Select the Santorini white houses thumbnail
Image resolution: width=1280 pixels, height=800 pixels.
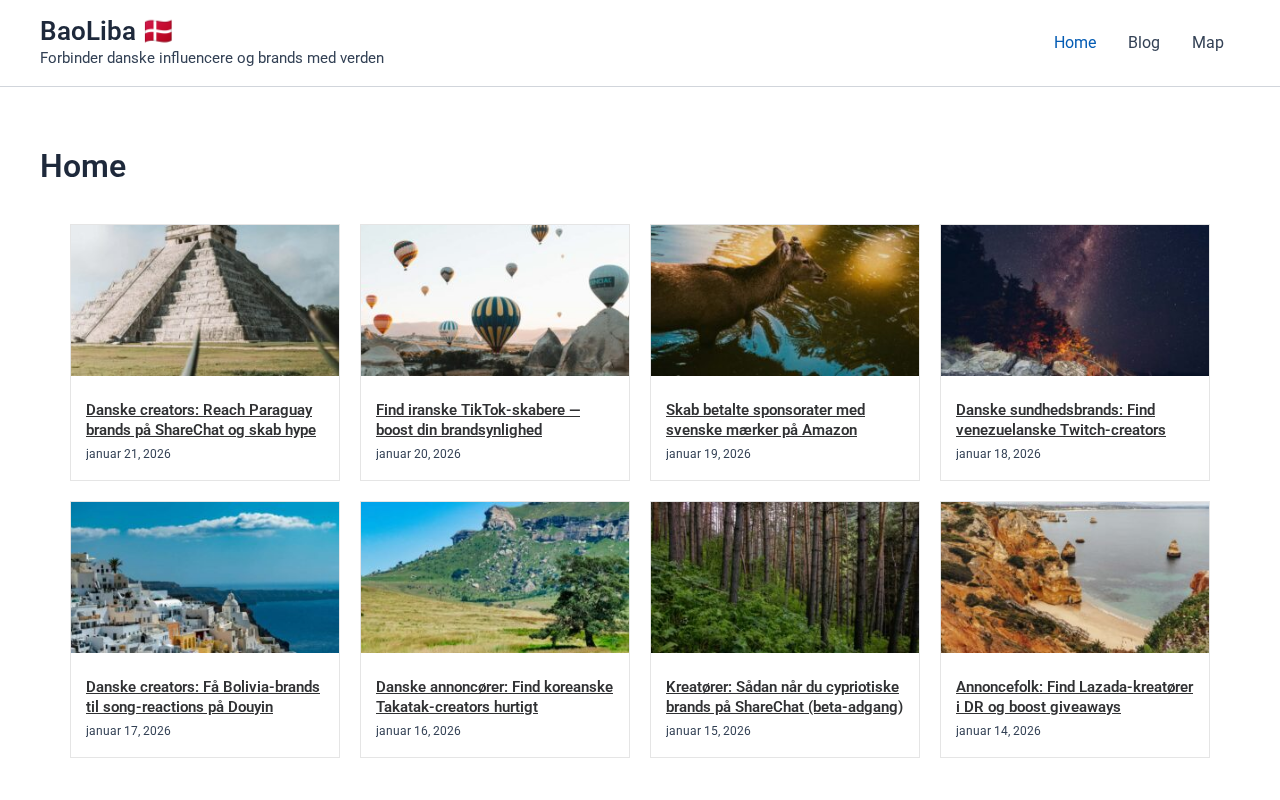click(205, 577)
